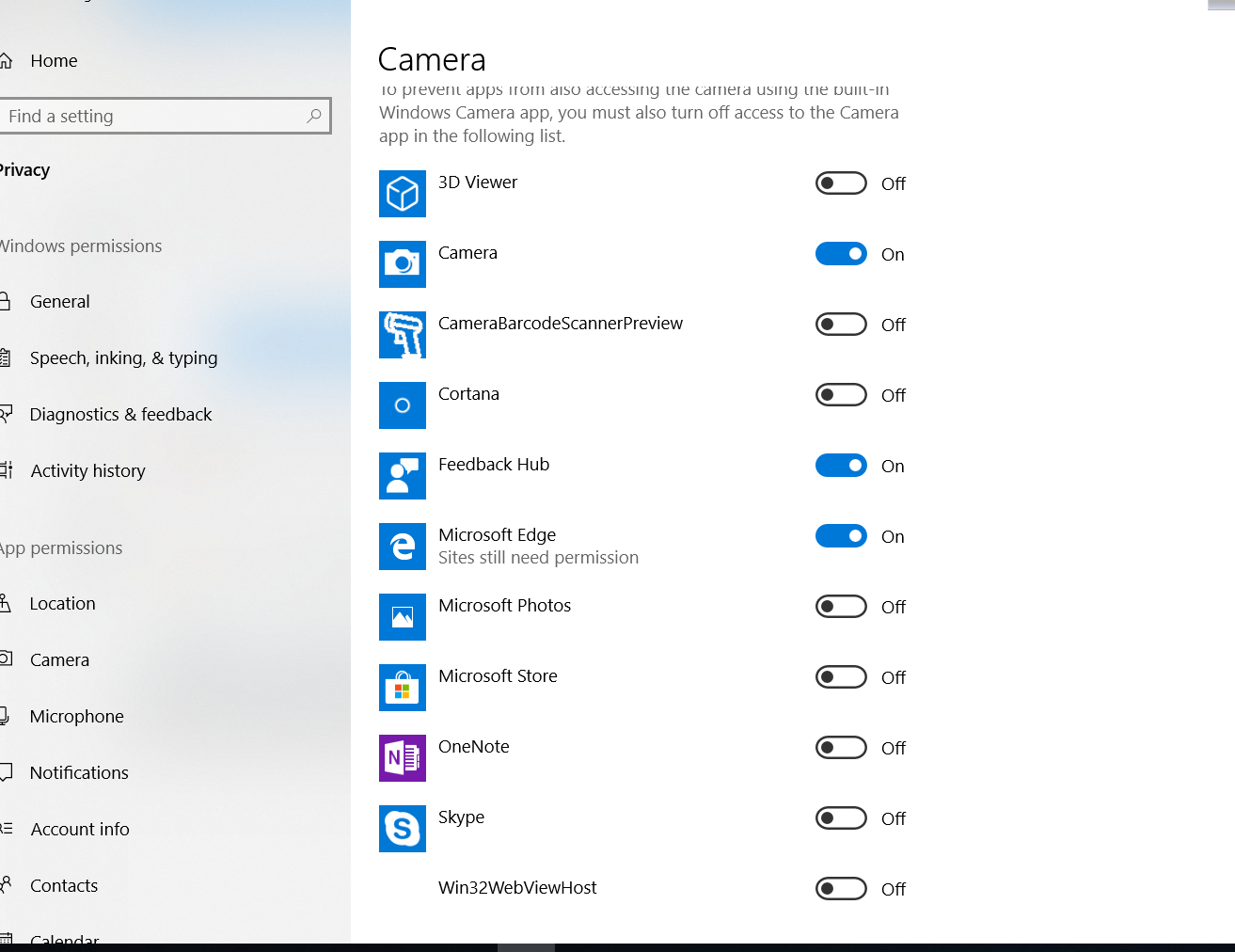Screen dimensions: 1235x952
Task: Click the 3D Viewer app name
Action: (478, 182)
